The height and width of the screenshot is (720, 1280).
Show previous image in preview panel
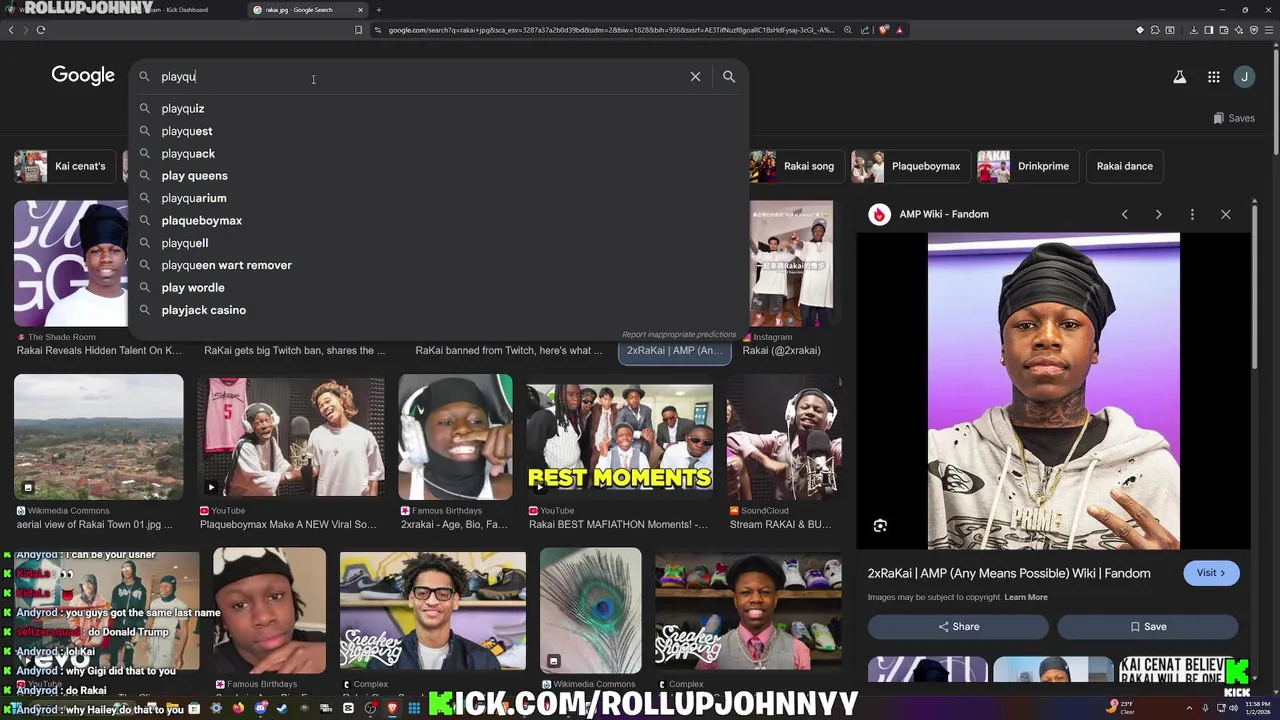click(1124, 214)
